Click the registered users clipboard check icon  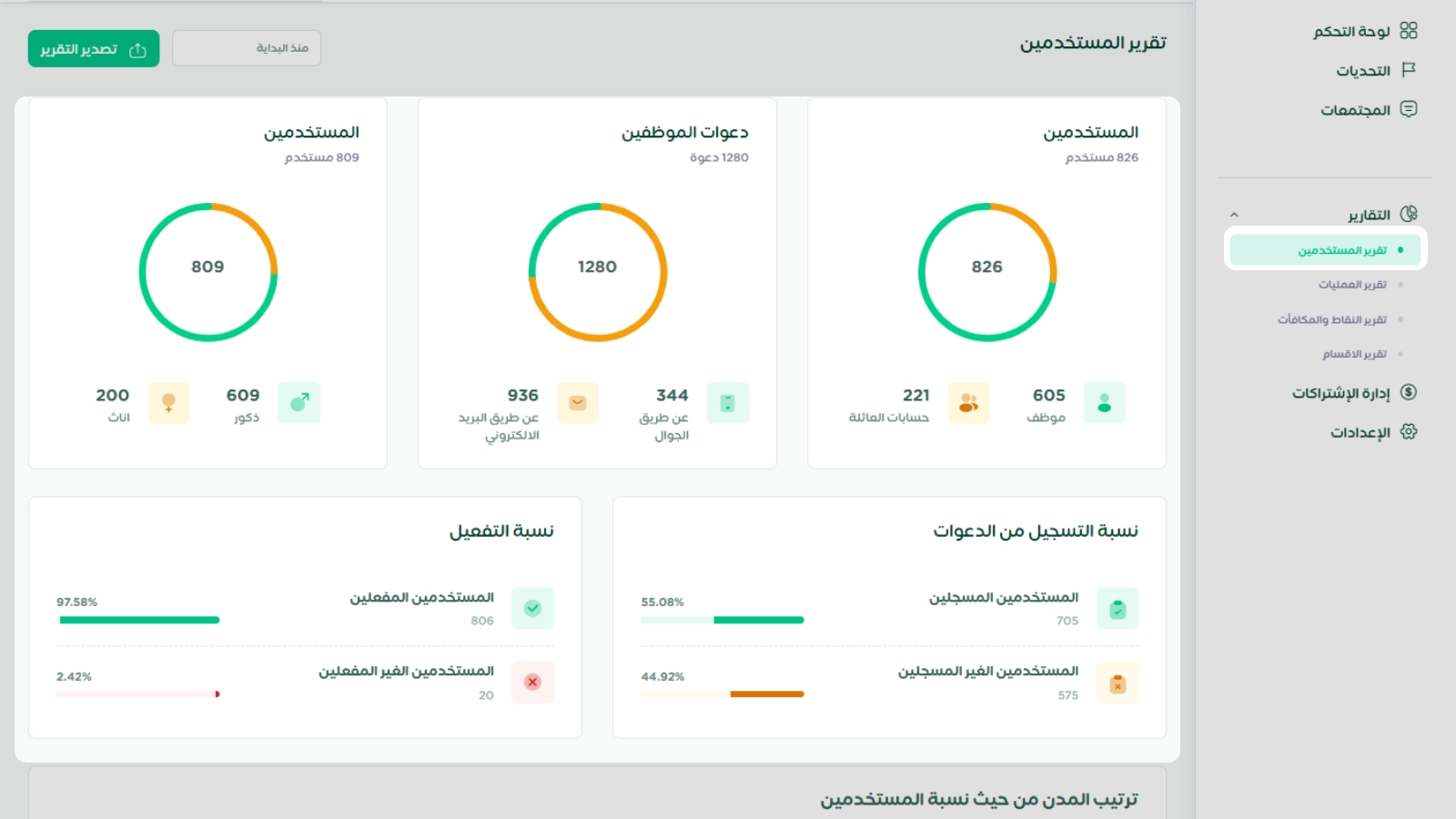coord(1117,608)
